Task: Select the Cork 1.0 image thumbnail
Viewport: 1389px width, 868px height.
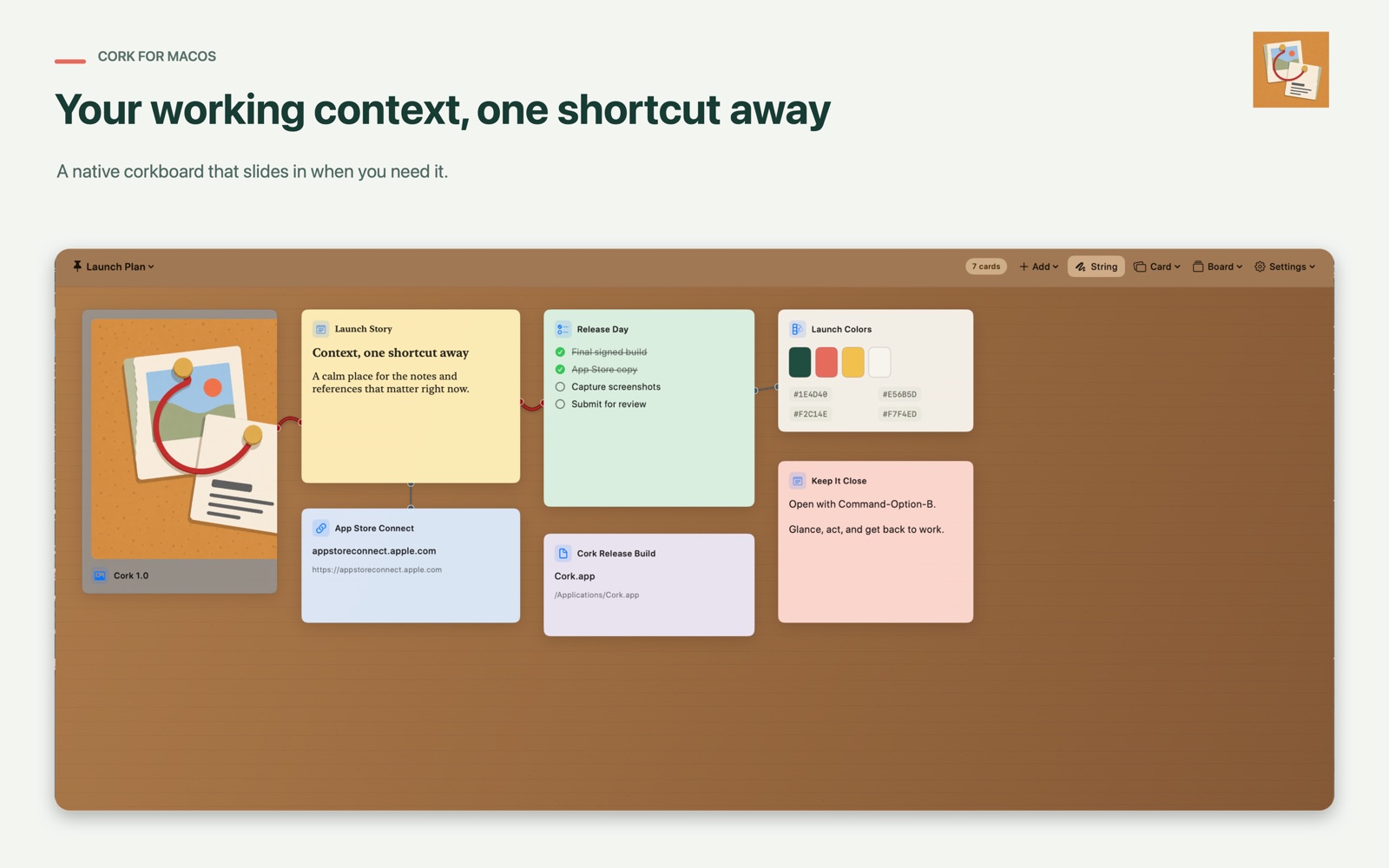Action: pyautogui.click(x=184, y=438)
